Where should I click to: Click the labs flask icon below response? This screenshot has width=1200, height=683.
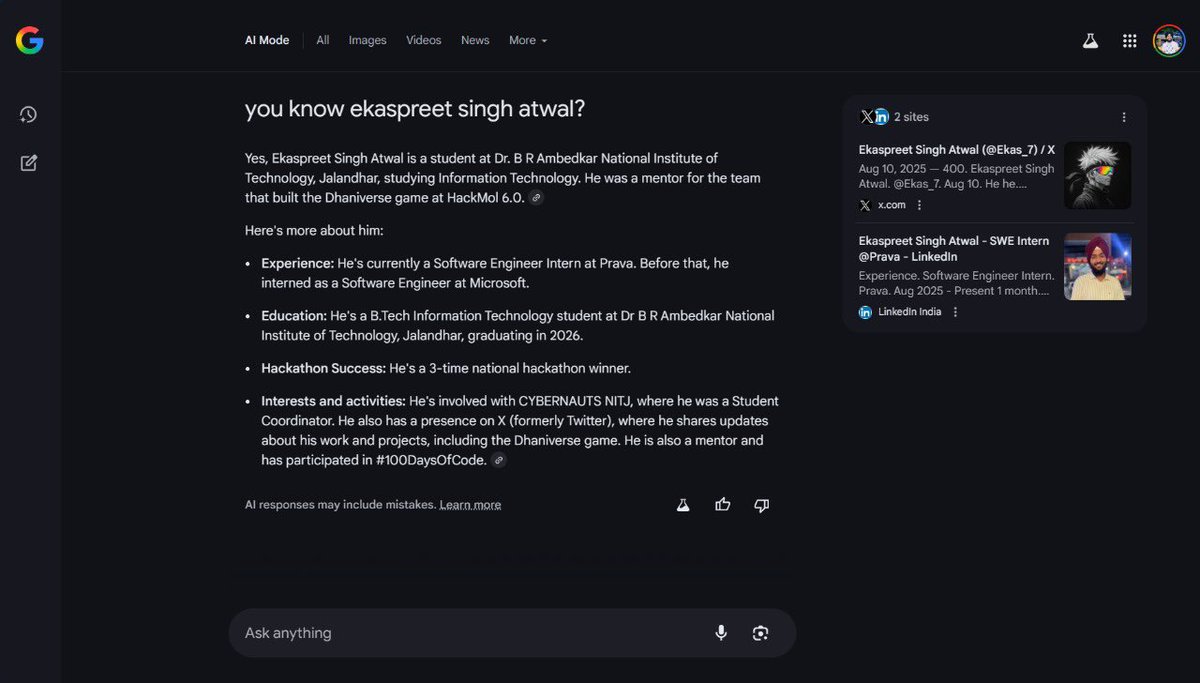[683, 505]
